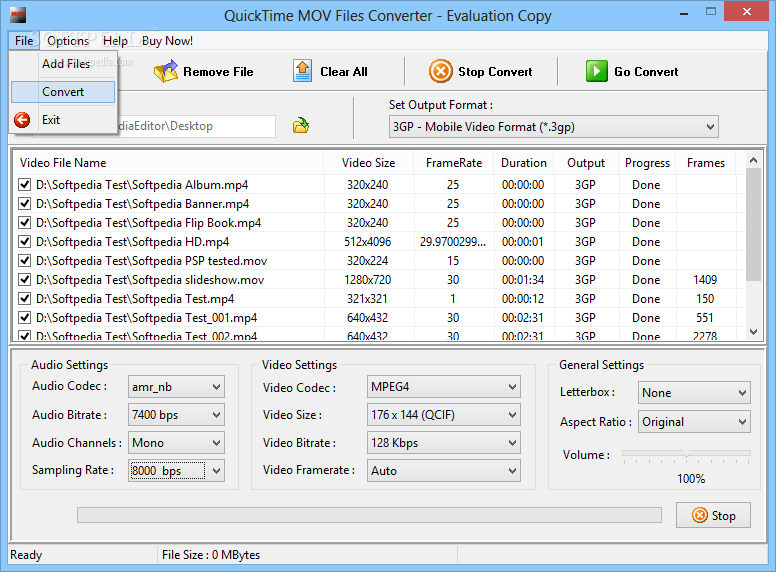776x572 pixels.
Task: Click the orange Stop Convert icon
Action: (x=440, y=71)
